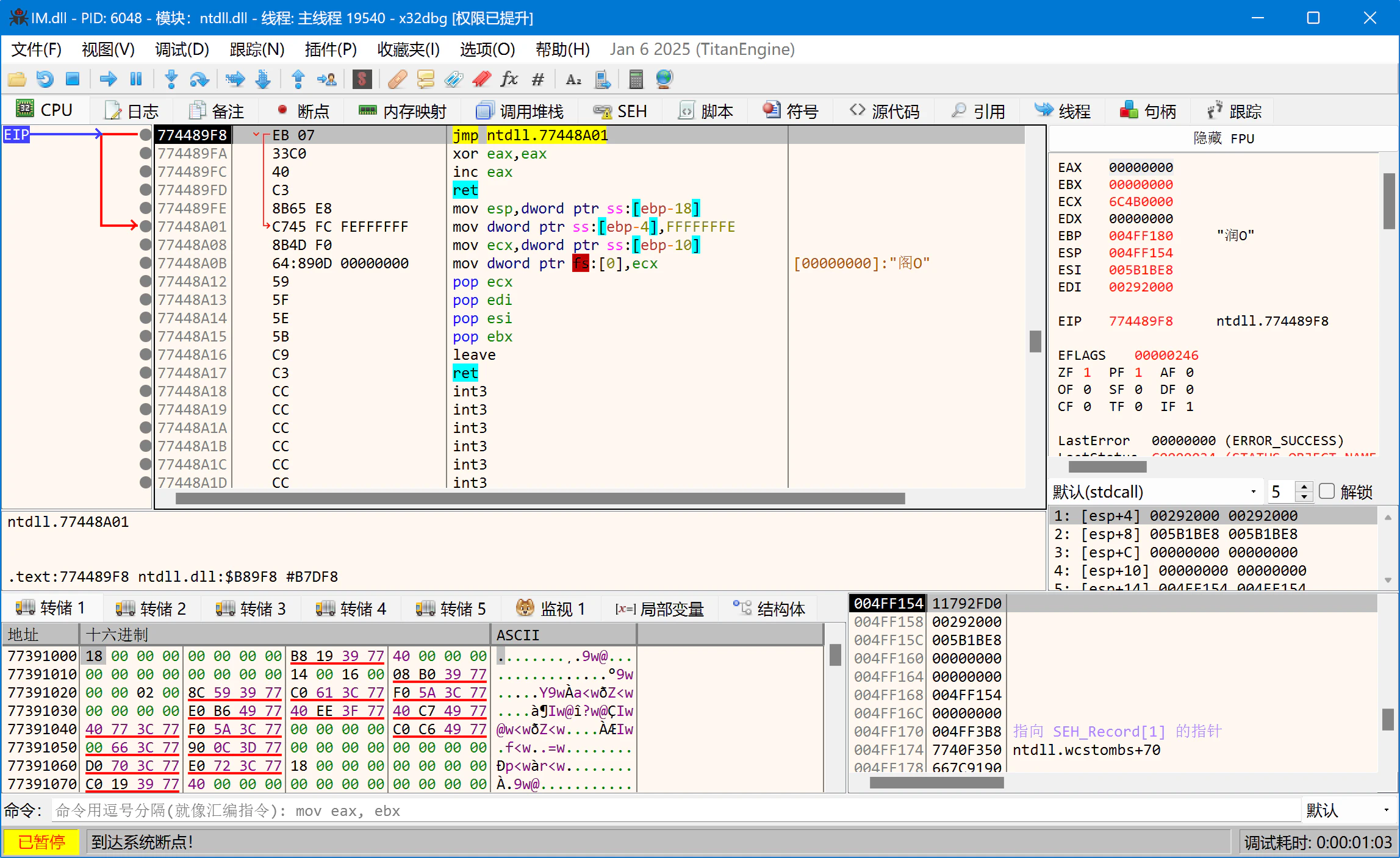Open the 调试(D) menu
Image resolution: width=1400 pixels, height=858 pixels.
182,49
